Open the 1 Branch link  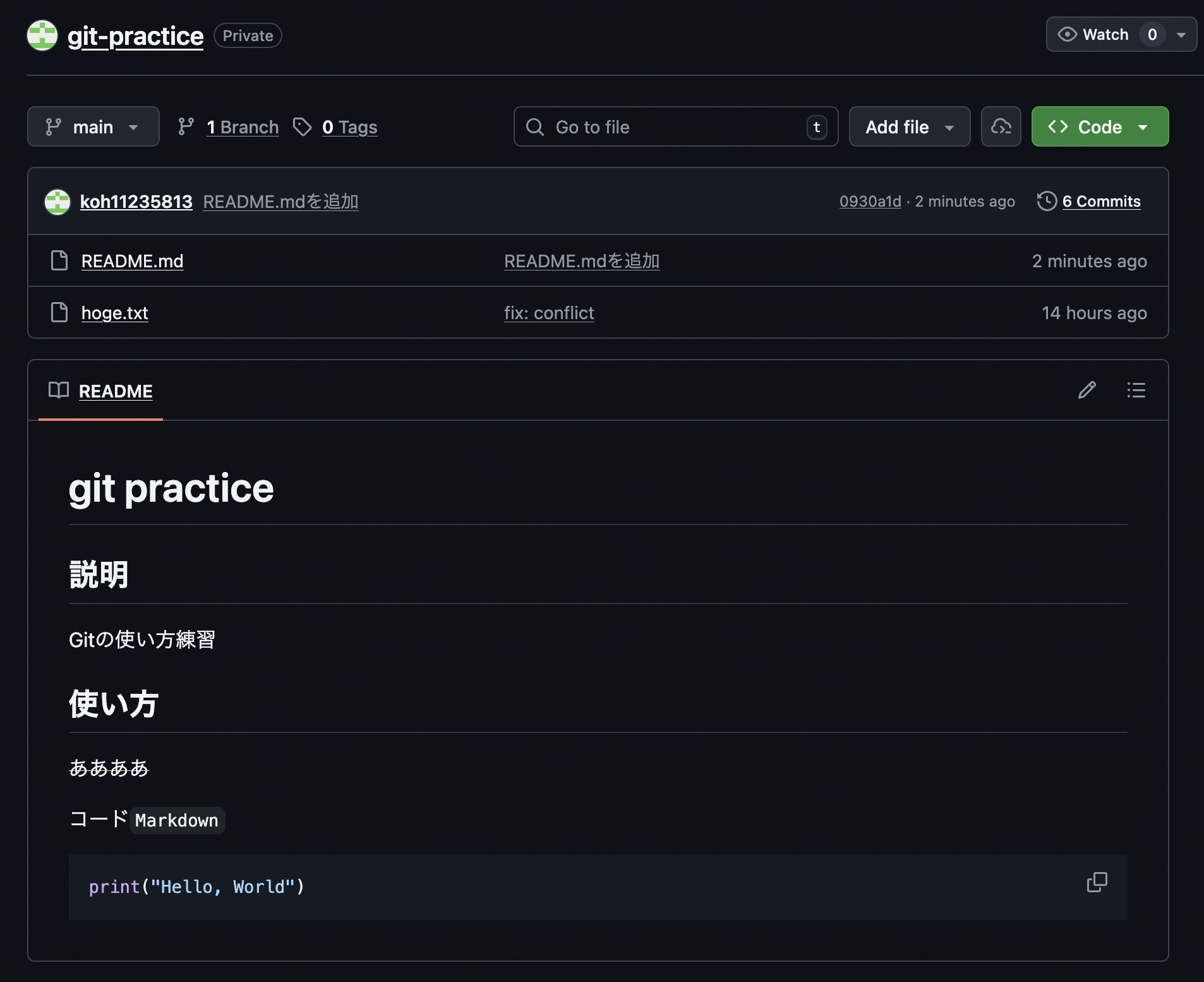click(x=243, y=127)
